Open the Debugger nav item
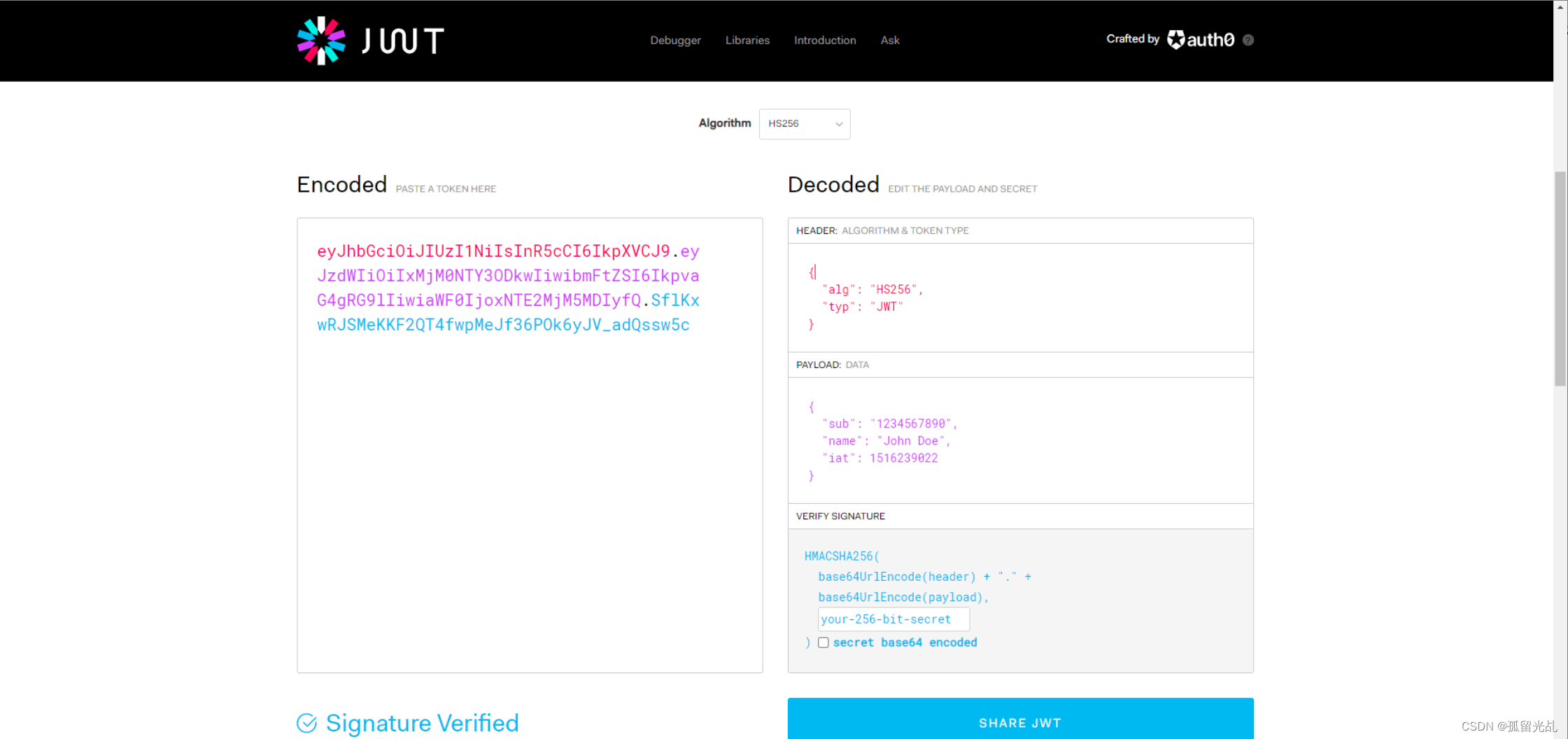 coord(674,40)
